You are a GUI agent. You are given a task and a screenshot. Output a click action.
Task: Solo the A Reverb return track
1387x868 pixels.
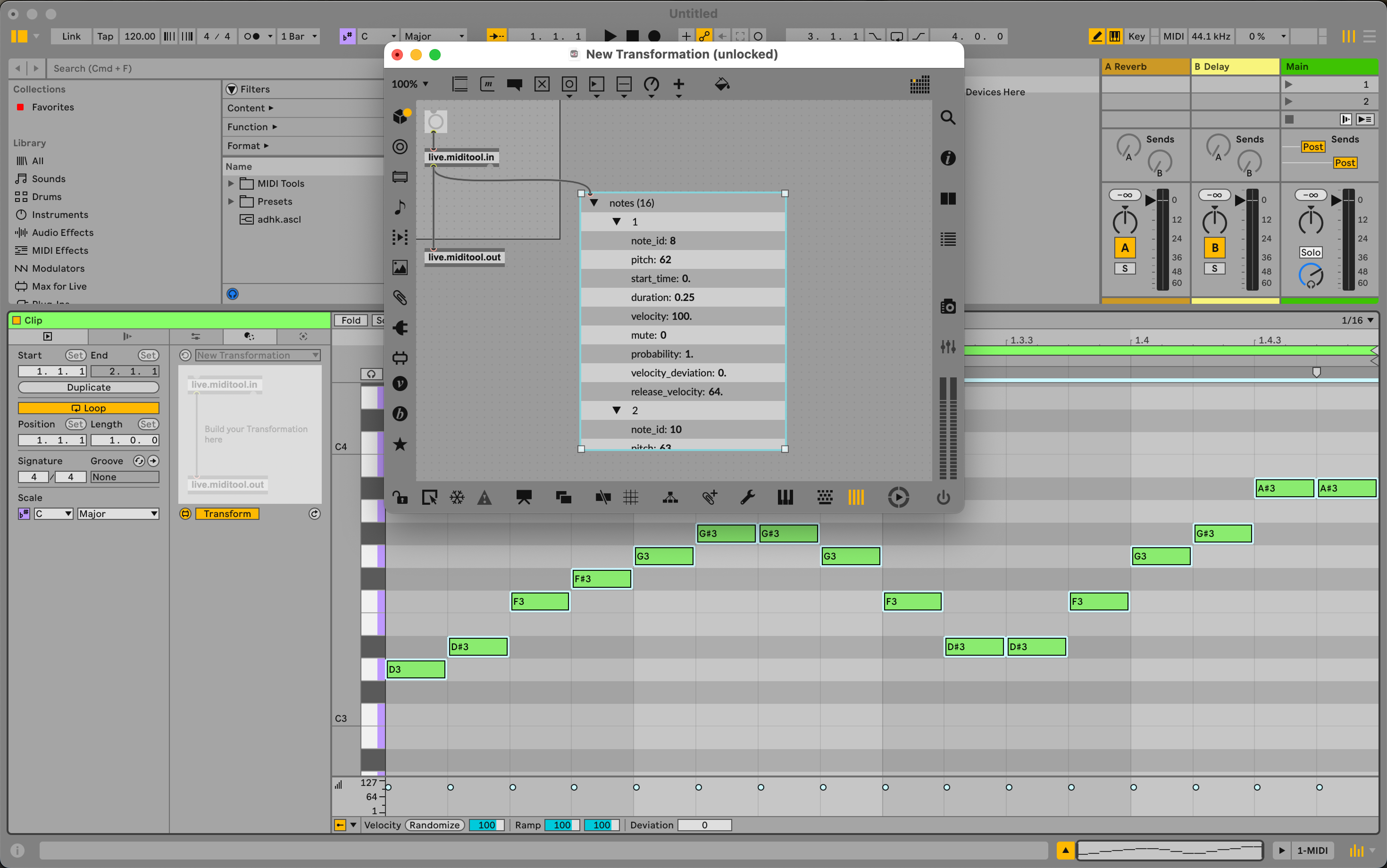(1125, 269)
